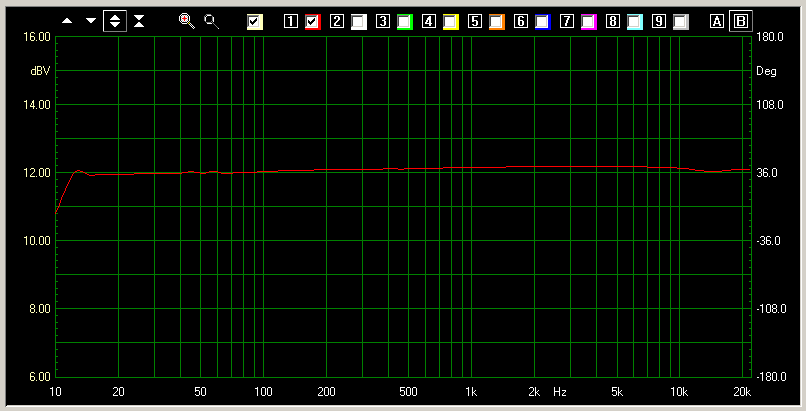Click the shift trace down arrow
The width and height of the screenshot is (806, 411).
91,20
